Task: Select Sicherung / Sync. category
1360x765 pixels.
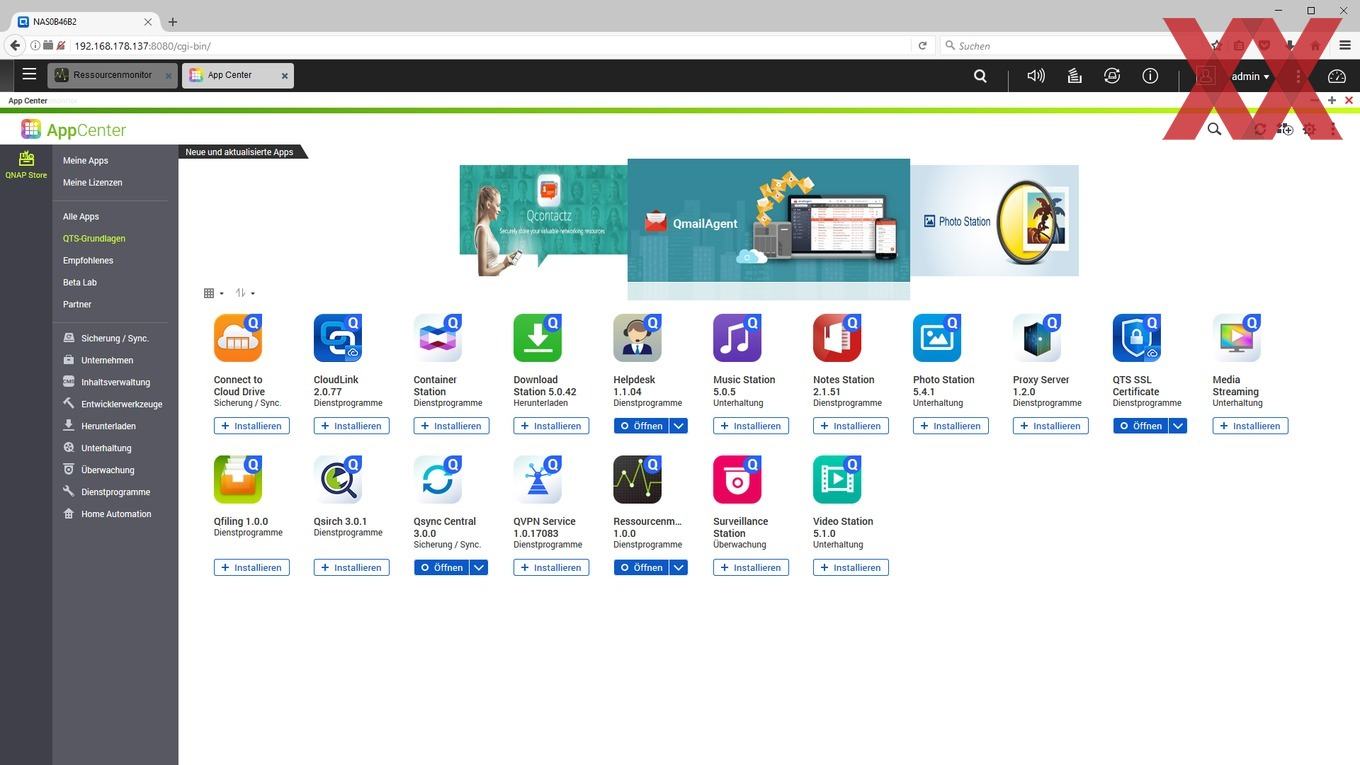Action: [106, 338]
